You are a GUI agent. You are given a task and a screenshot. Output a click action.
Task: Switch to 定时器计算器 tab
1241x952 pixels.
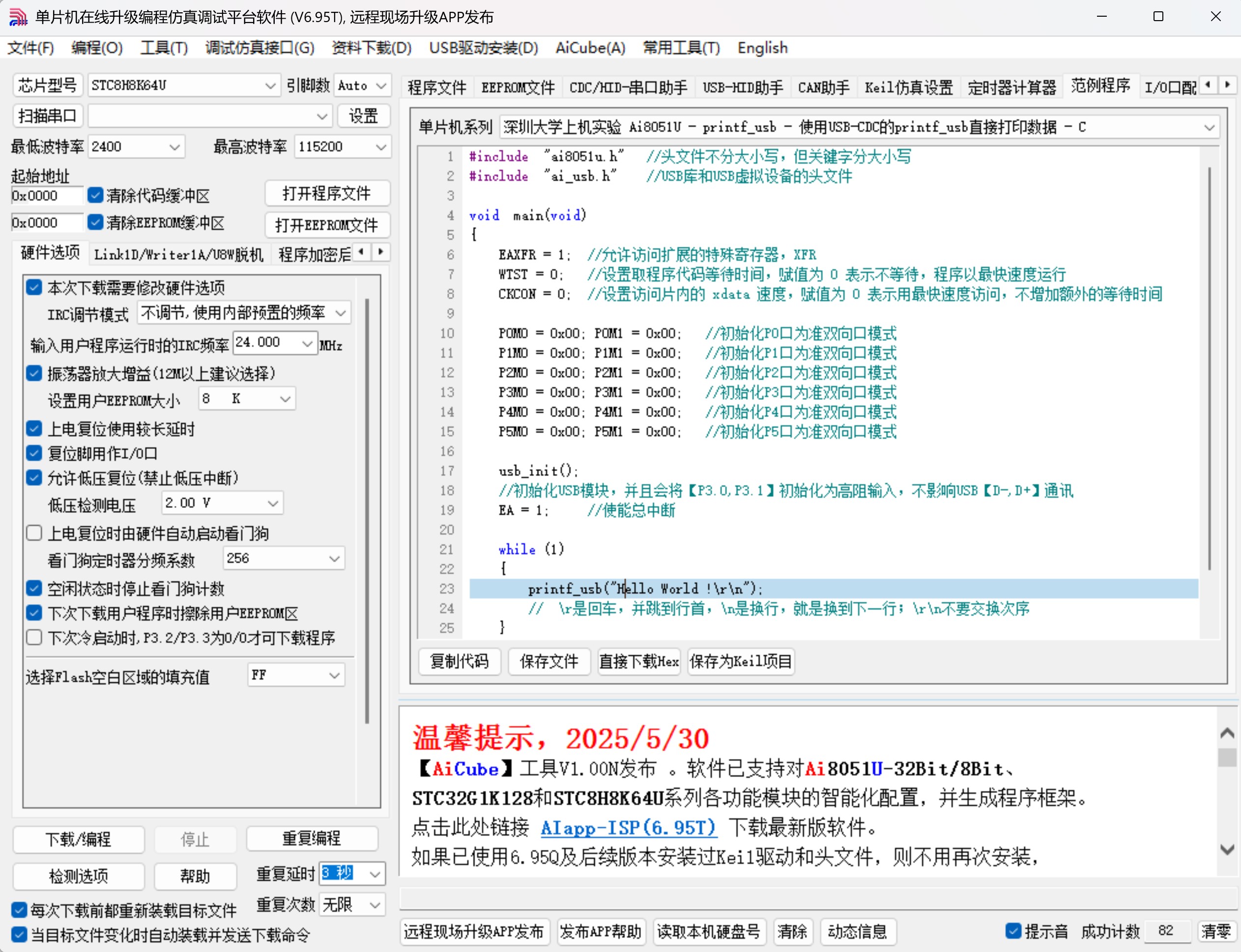coord(1012,87)
